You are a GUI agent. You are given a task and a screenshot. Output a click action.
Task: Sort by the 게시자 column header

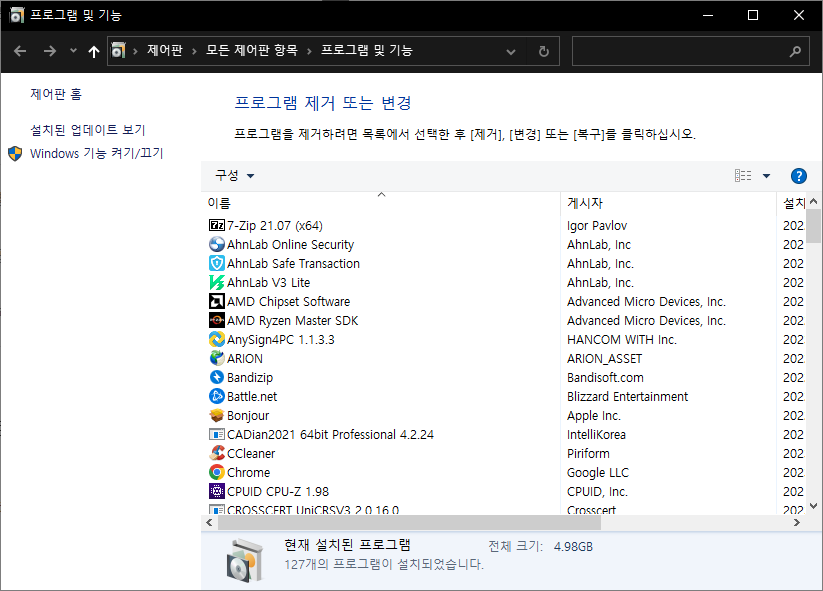click(x=668, y=203)
